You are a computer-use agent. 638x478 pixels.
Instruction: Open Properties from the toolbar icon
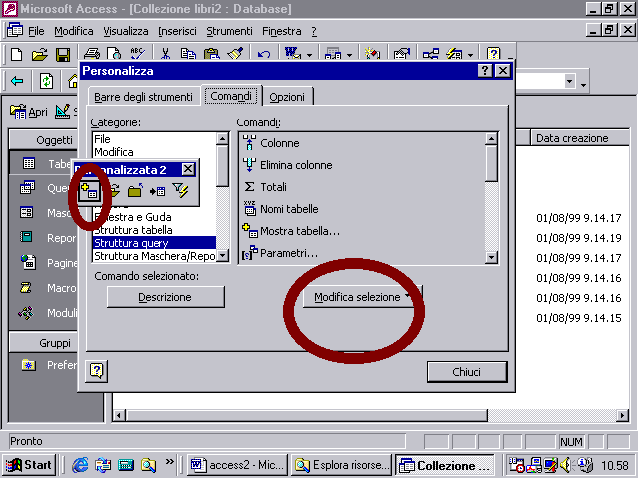(x=402, y=53)
